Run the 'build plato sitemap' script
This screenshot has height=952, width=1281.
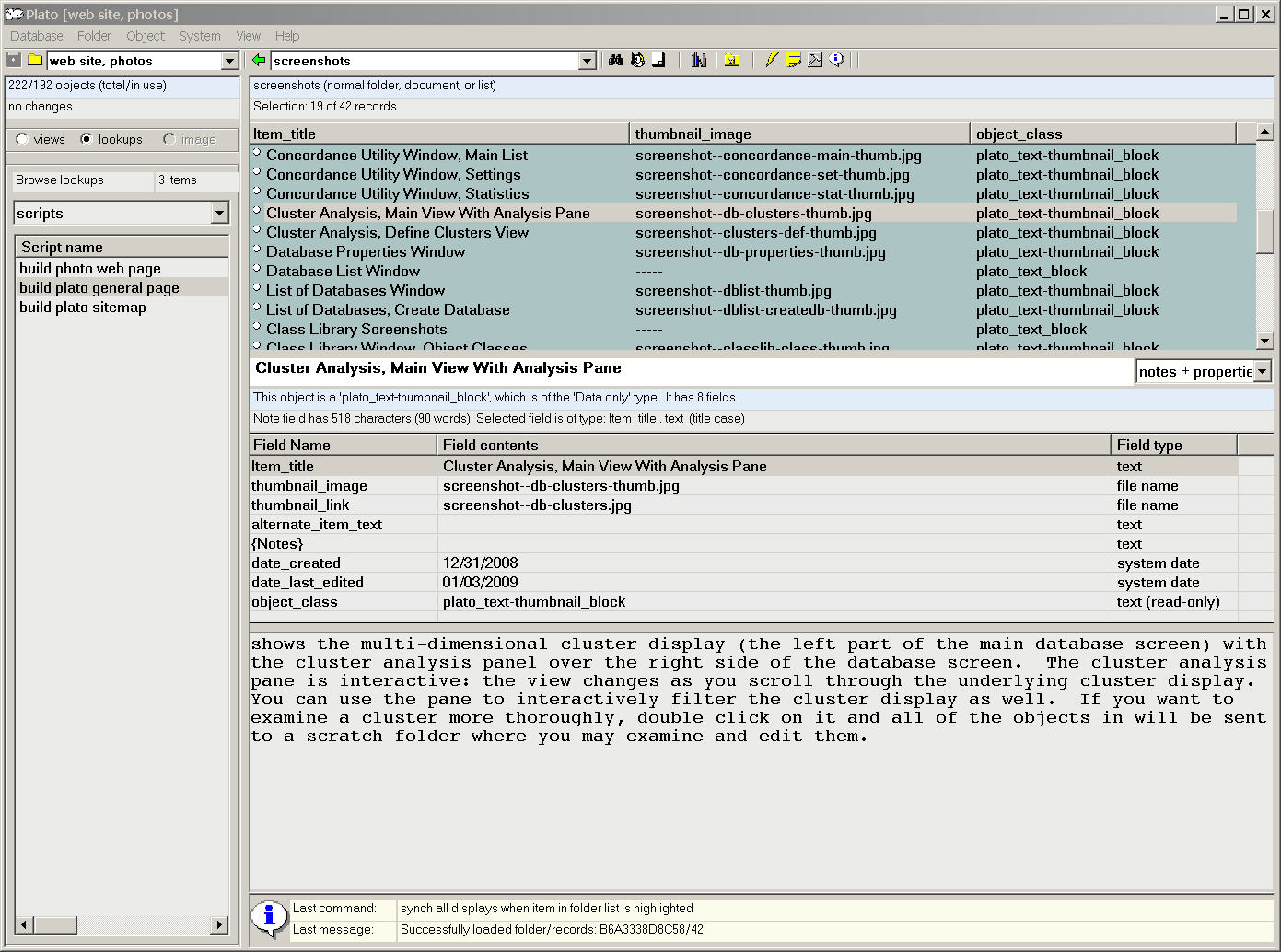[82, 307]
